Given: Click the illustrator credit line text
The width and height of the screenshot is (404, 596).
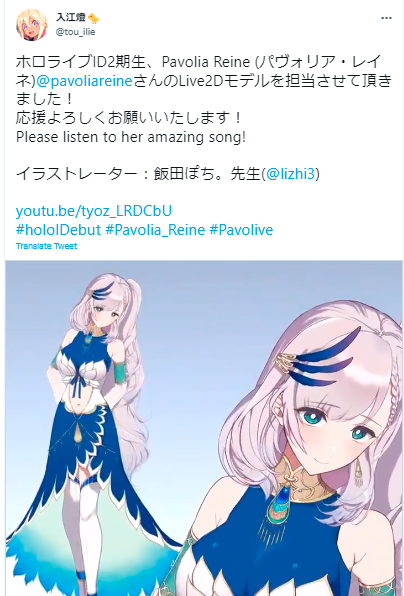Looking at the screenshot, I should tap(168, 174).
